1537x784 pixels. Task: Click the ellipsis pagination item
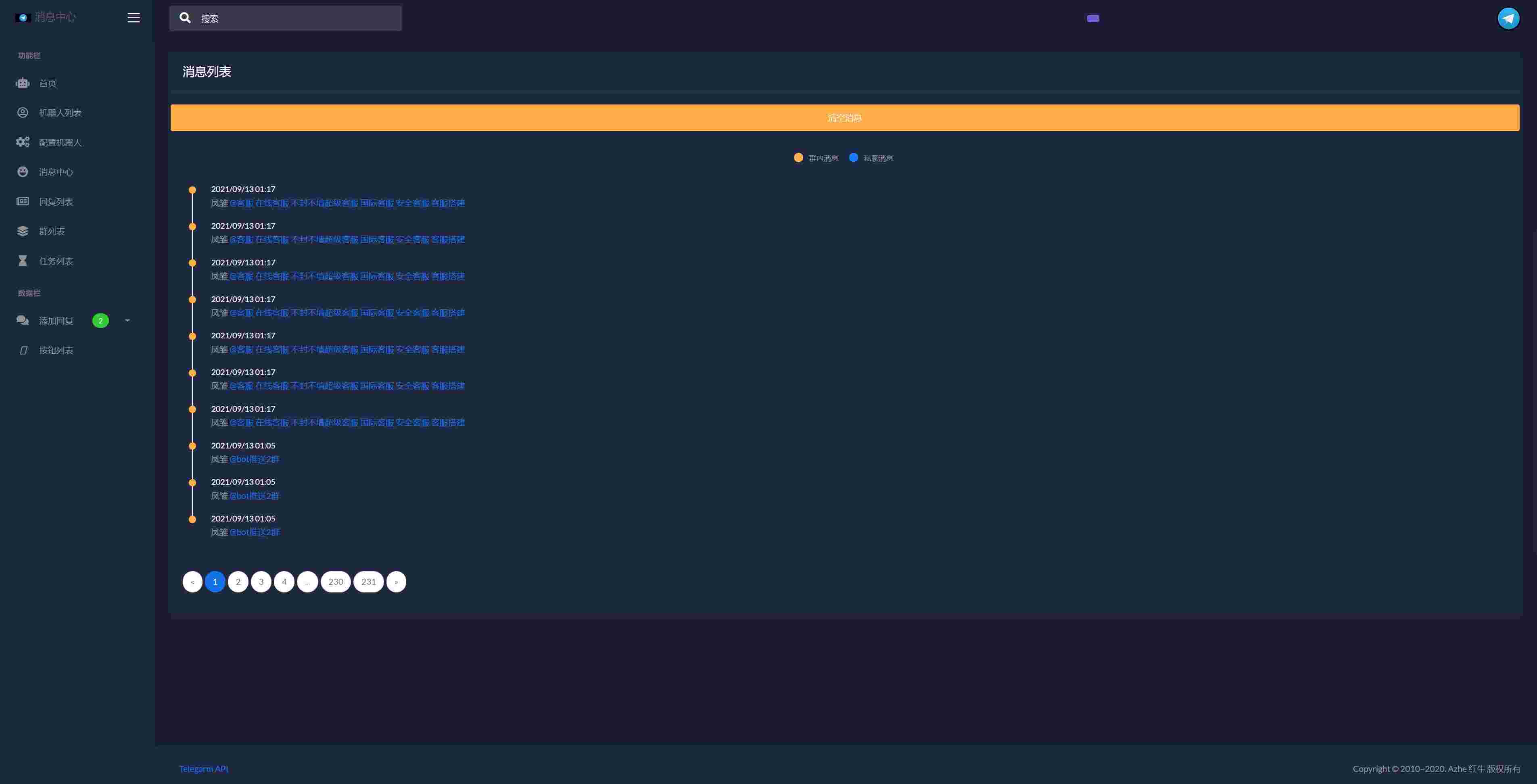pyautogui.click(x=307, y=582)
